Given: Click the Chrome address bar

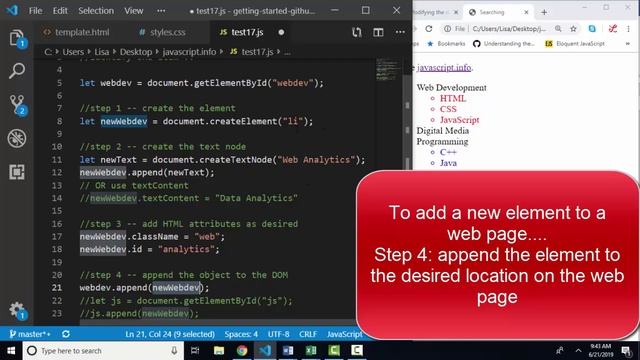Looking at the screenshot, I should (x=509, y=29).
